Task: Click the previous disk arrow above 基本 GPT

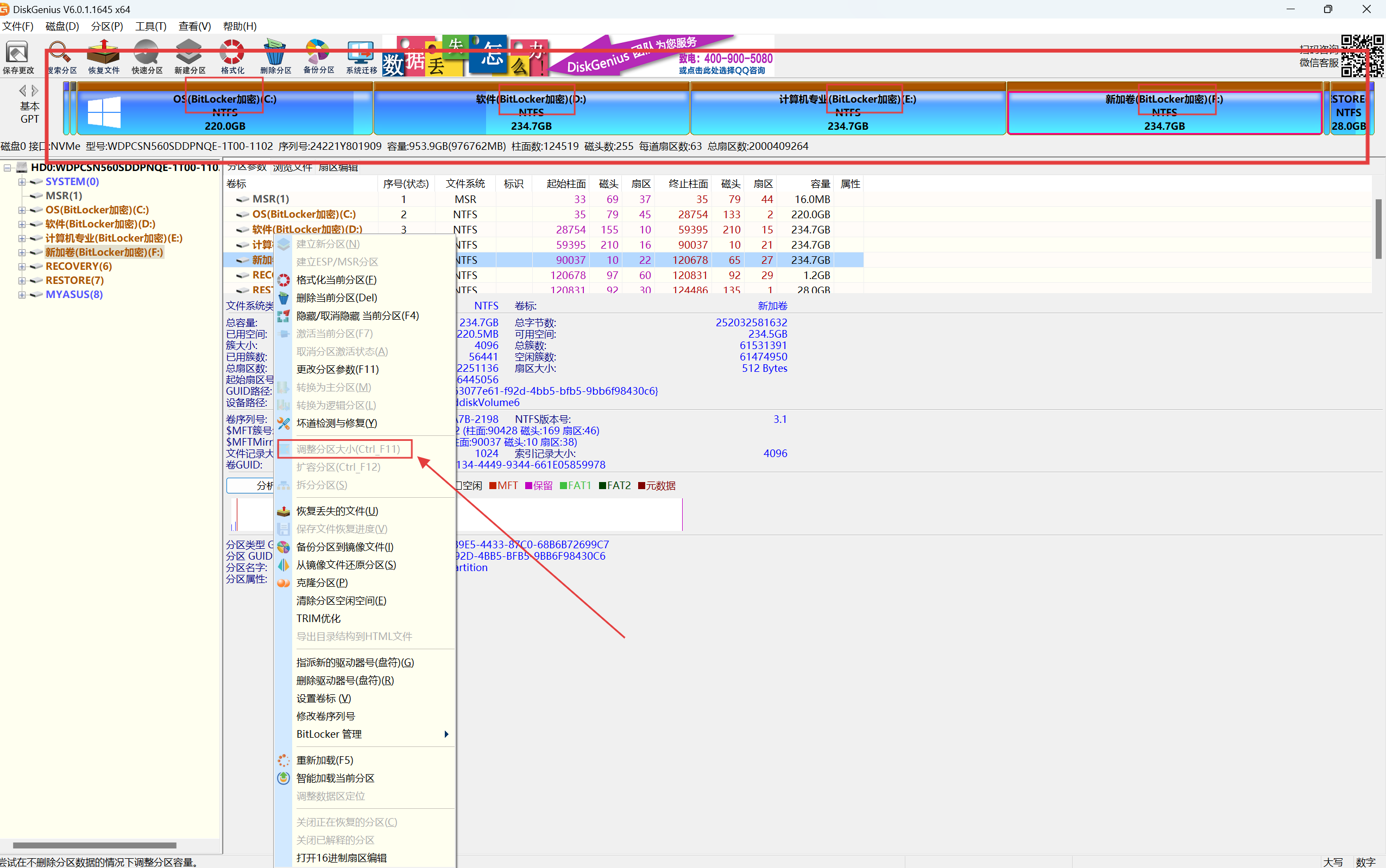Action: (x=22, y=91)
